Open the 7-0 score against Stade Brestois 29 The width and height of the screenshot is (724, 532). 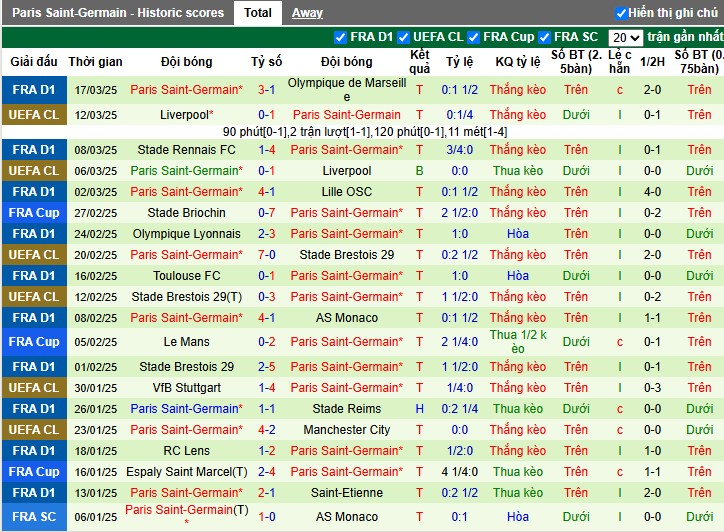266,255
